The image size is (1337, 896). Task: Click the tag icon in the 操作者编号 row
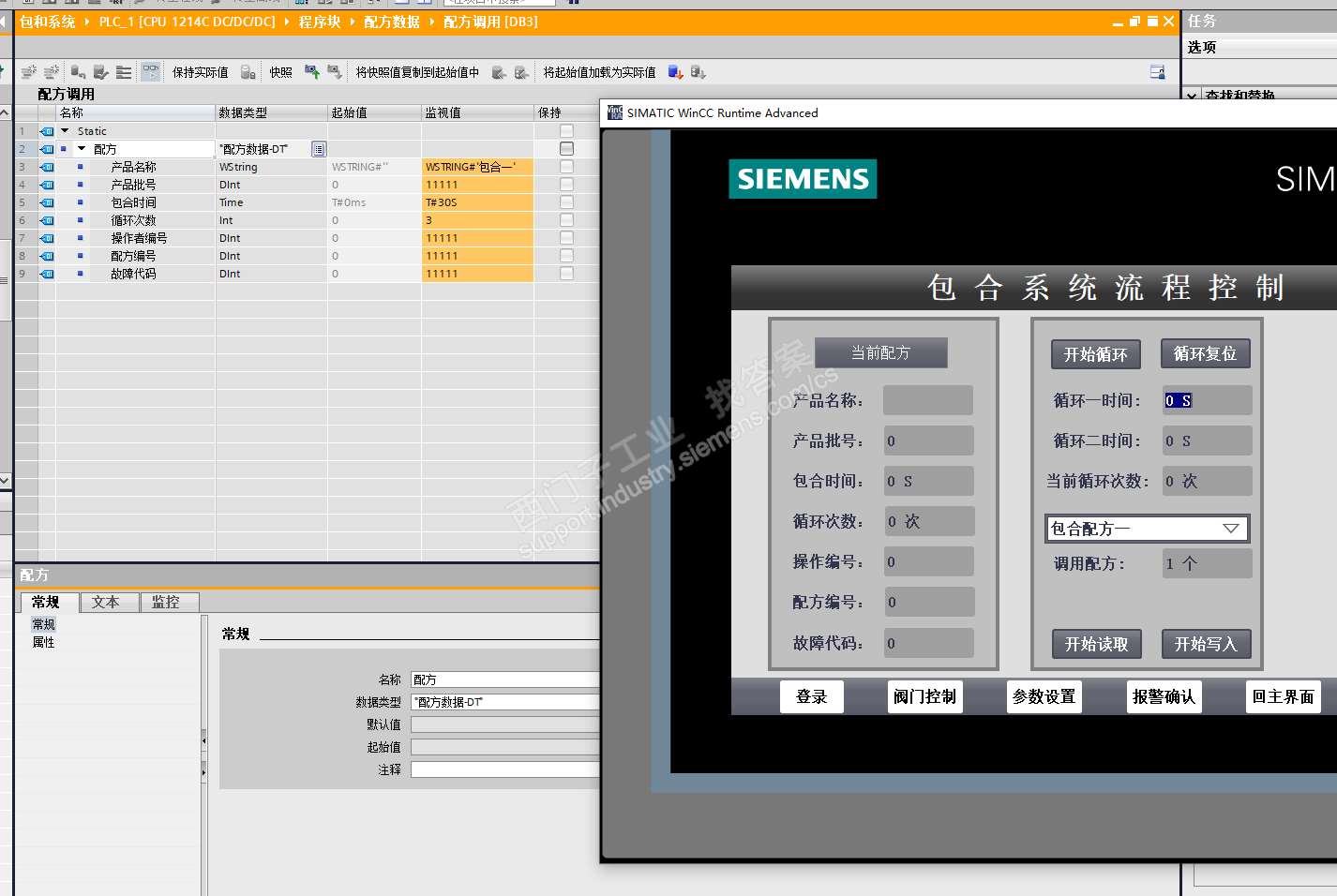click(x=47, y=238)
